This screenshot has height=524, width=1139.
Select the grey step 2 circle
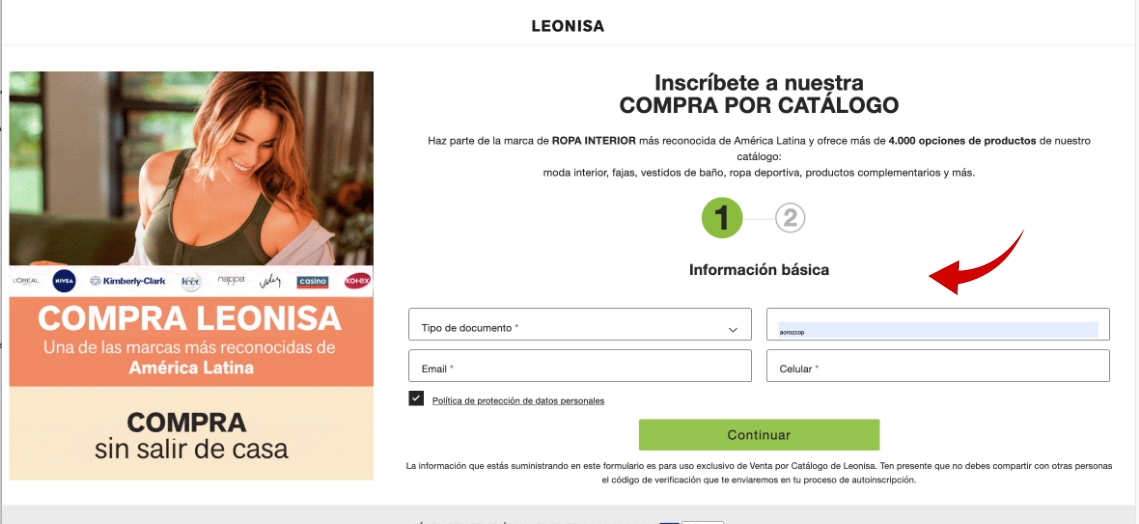tap(790, 218)
